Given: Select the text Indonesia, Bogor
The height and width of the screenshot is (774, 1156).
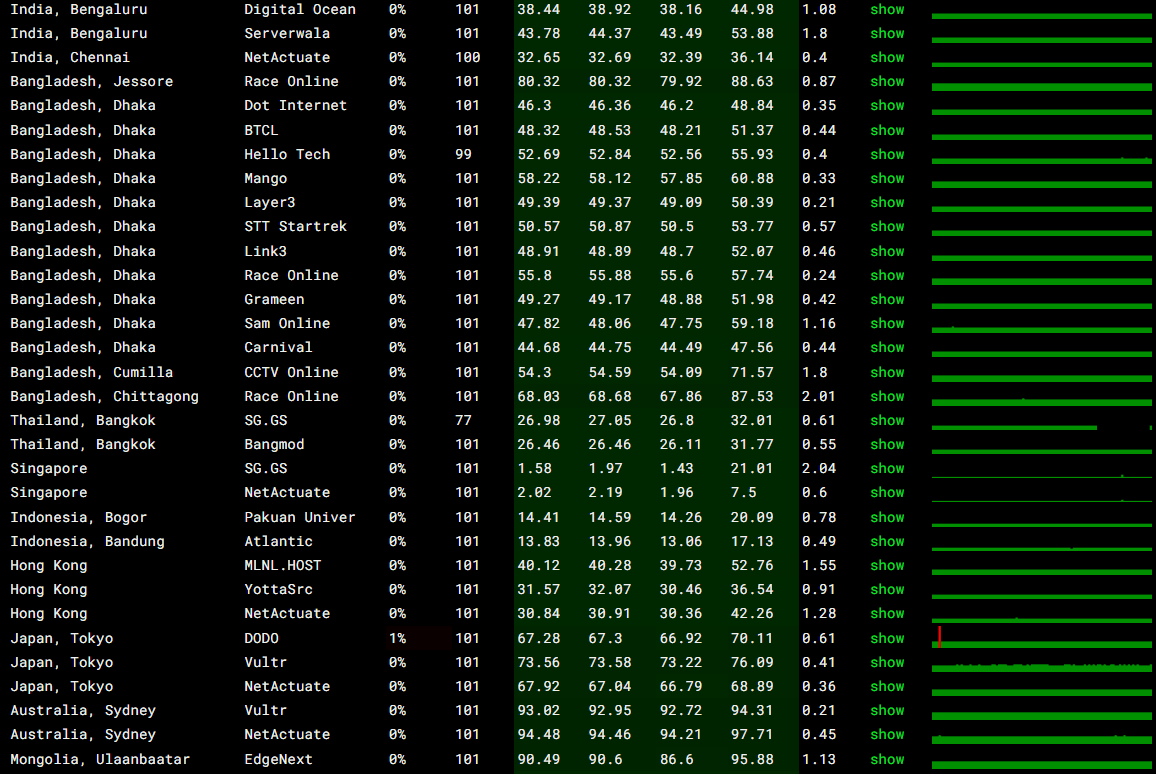Looking at the screenshot, I should click(79, 517).
